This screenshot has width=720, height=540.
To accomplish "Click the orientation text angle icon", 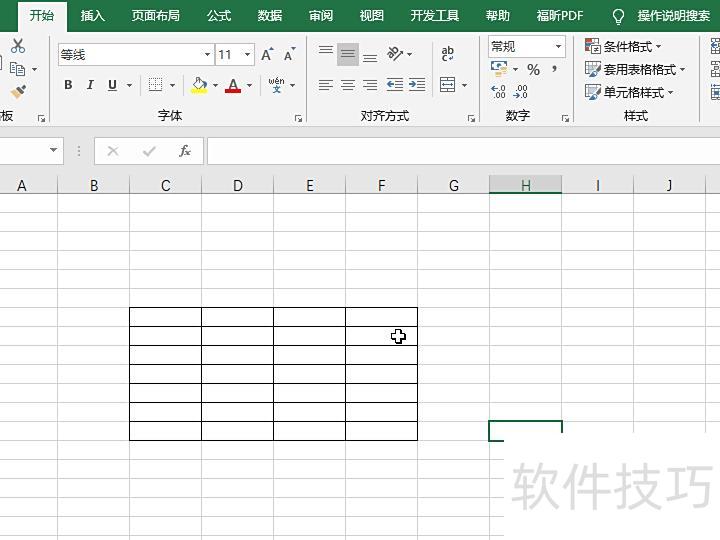I will click(x=395, y=54).
